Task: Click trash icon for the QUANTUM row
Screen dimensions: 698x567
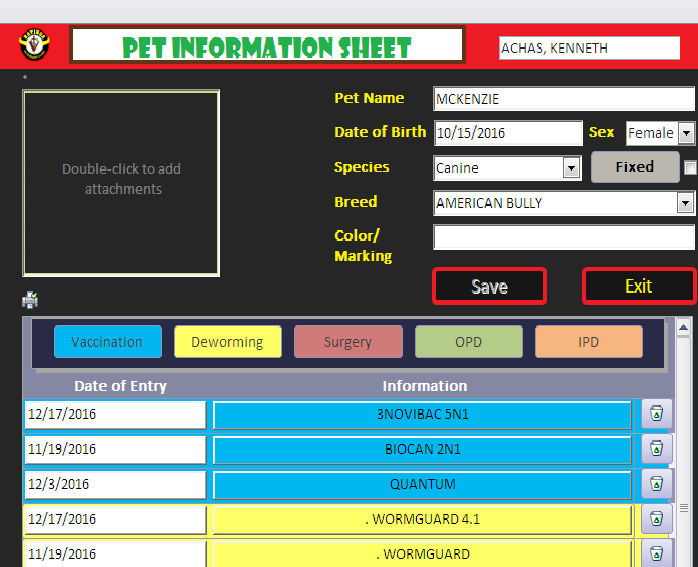Action: [x=656, y=484]
